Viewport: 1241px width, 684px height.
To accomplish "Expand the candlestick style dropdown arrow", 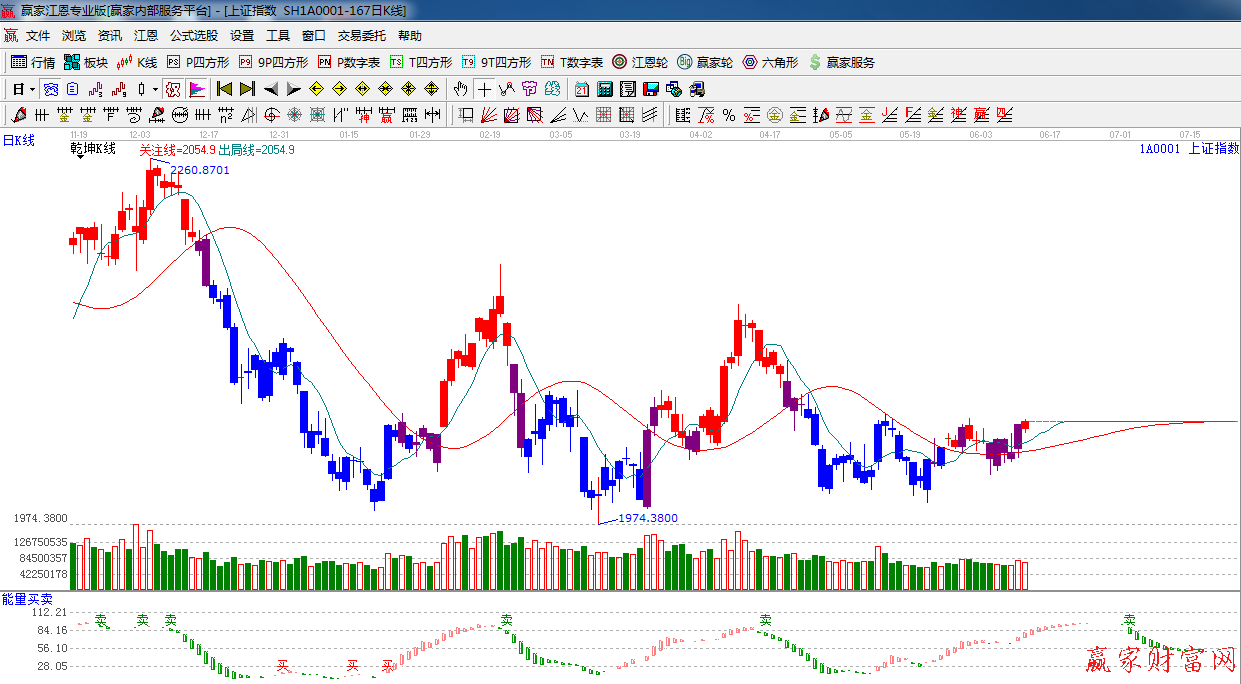I will click(x=155, y=89).
